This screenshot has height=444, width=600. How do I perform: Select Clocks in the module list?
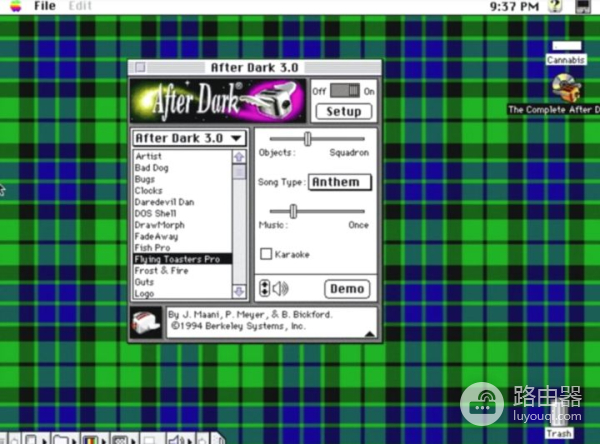pyautogui.click(x=183, y=191)
